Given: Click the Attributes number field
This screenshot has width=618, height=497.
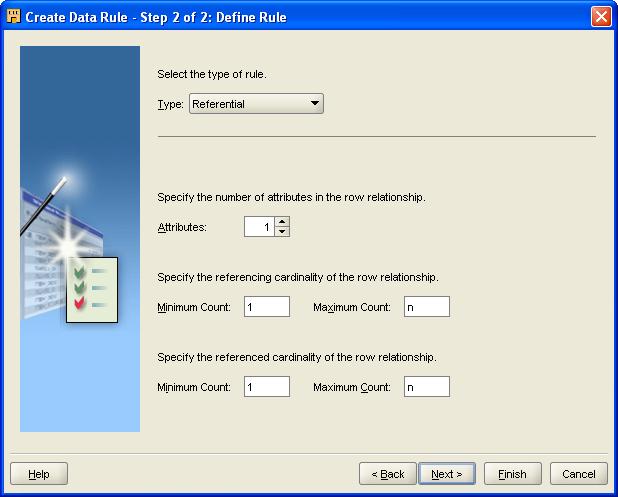Looking at the screenshot, I should [x=259, y=227].
